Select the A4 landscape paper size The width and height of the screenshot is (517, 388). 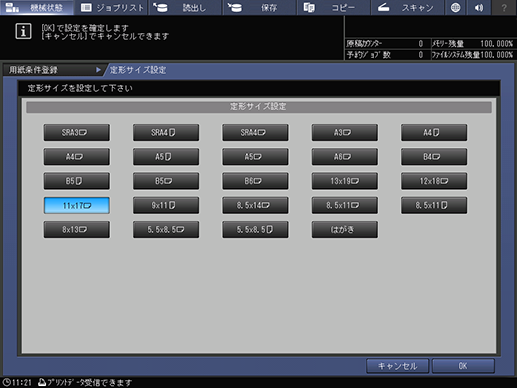77,157
